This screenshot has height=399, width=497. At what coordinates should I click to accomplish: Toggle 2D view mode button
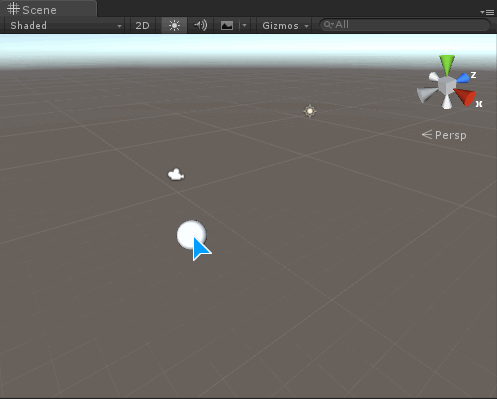pyautogui.click(x=142, y=25)
